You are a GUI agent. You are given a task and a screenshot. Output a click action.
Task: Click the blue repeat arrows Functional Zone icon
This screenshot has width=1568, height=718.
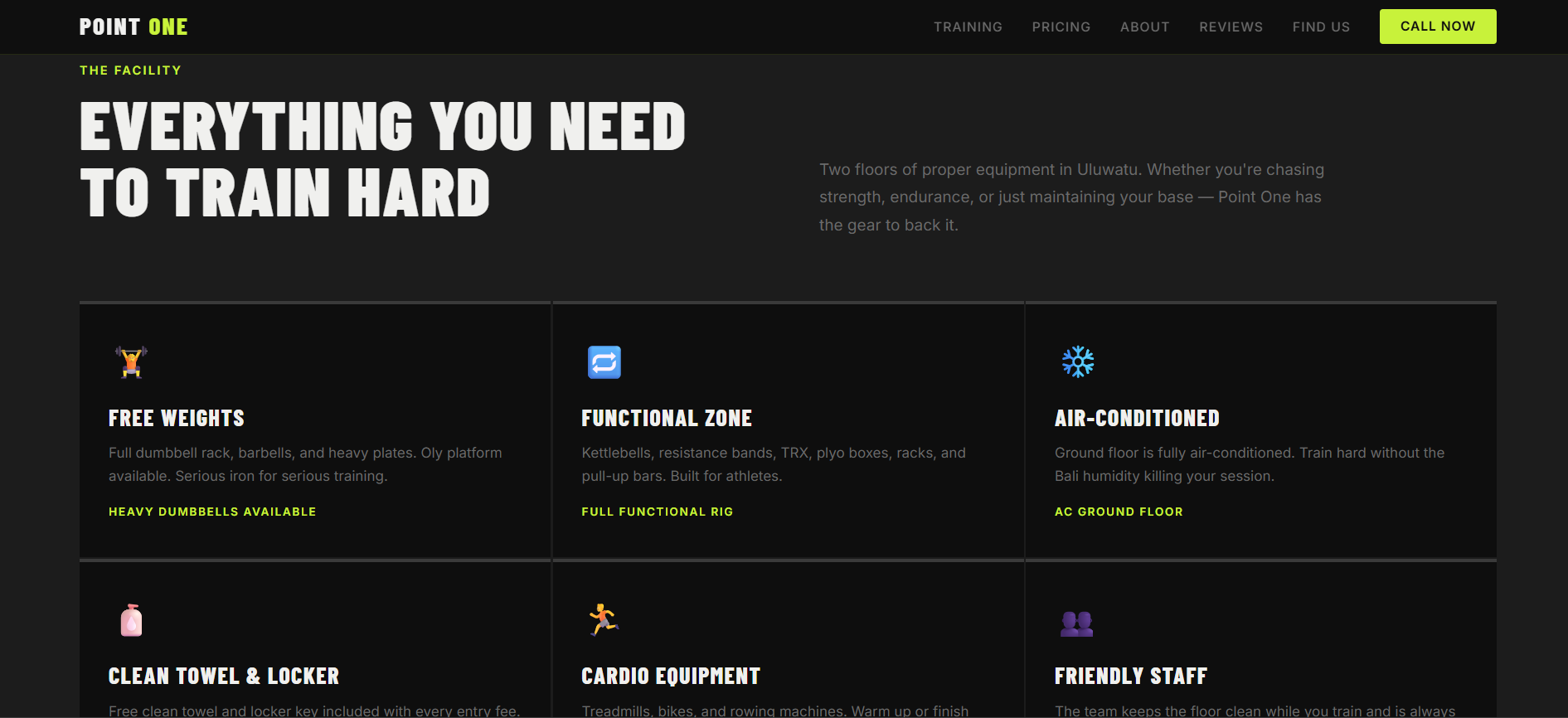pyautogui.click(x=604, y=362)
